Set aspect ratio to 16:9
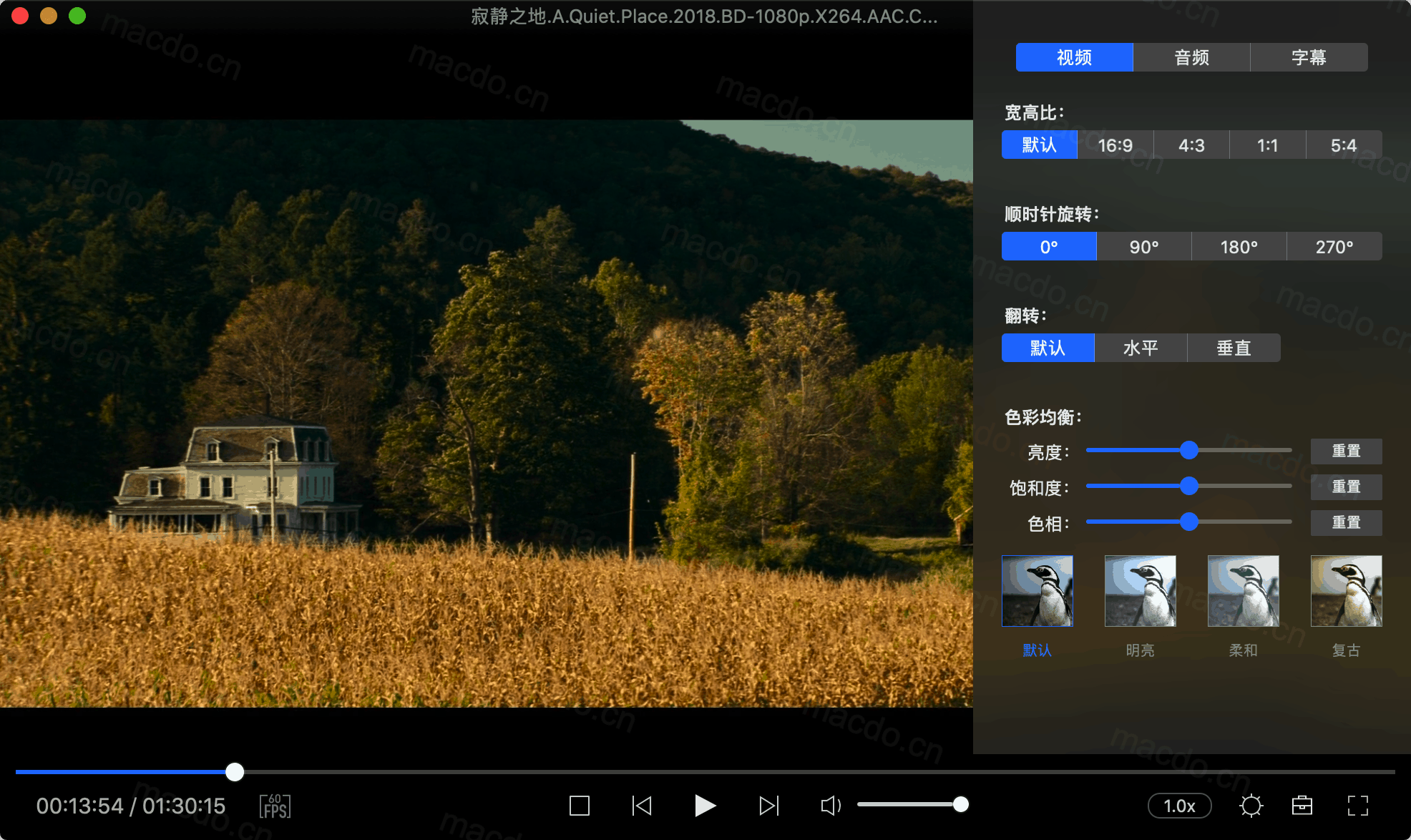The height and width of the screenshot is (840, 1411). coord(1115,145)
